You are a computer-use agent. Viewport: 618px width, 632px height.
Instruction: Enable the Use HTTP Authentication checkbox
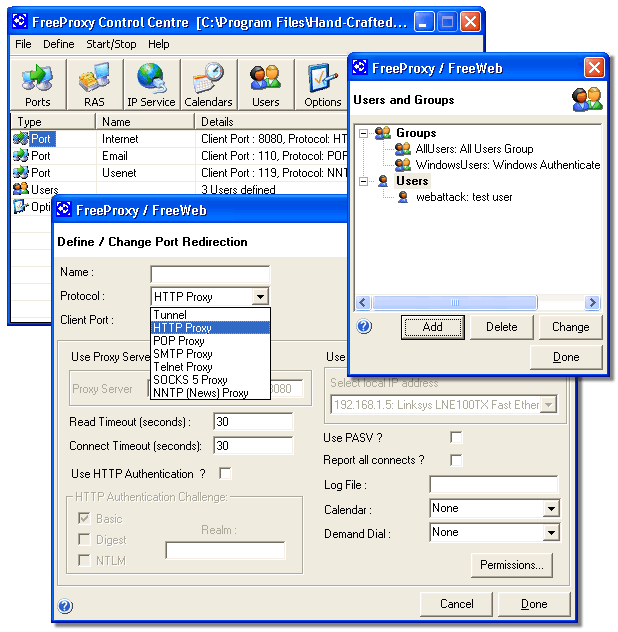225,473
